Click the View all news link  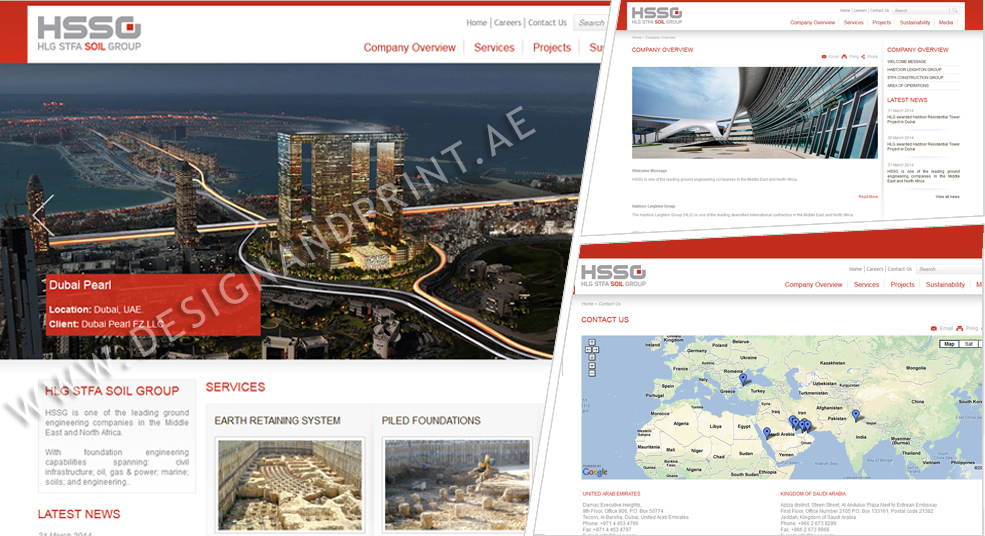pyautogui.click(x=947, y=197)
